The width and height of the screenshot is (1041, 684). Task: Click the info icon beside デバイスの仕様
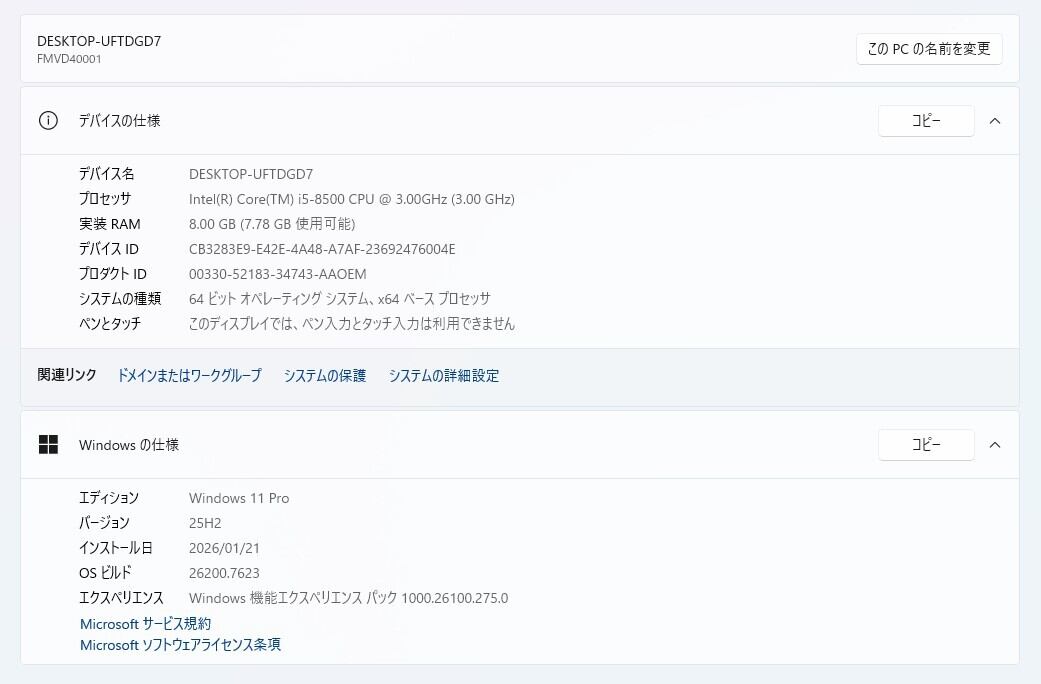click(x=48, y=121)
